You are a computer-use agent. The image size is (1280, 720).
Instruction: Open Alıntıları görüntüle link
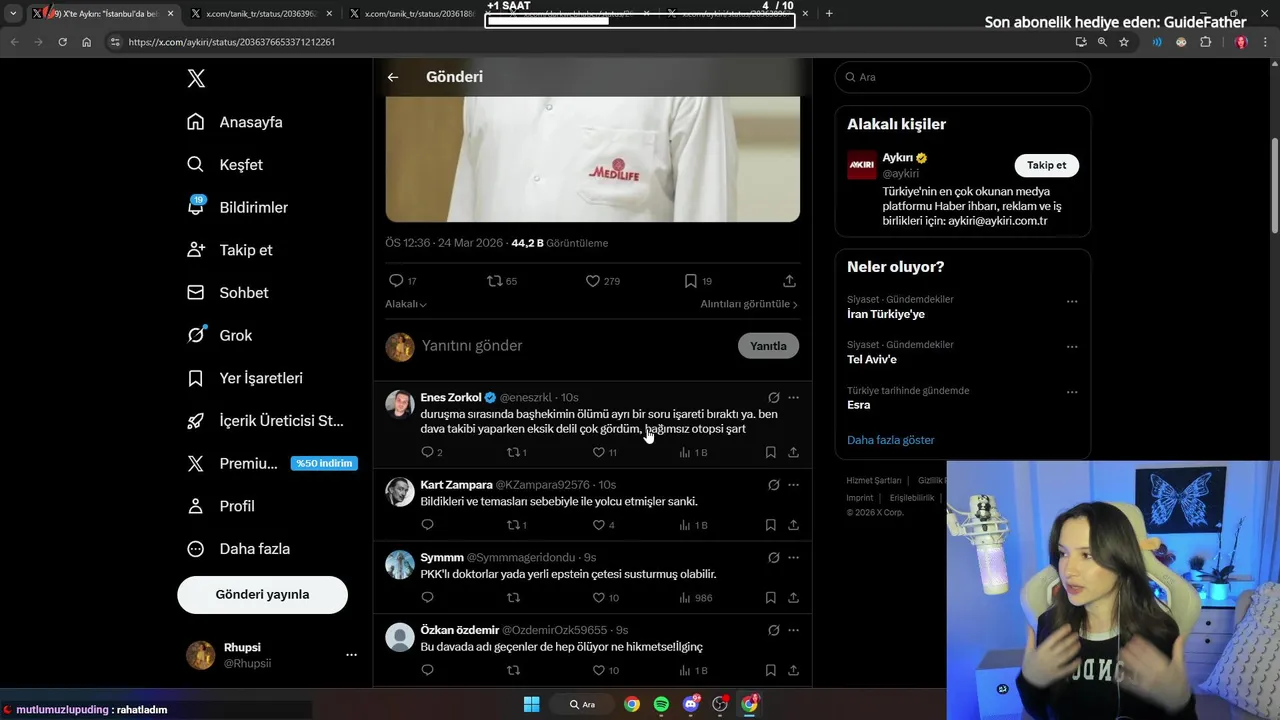(749, 304)
